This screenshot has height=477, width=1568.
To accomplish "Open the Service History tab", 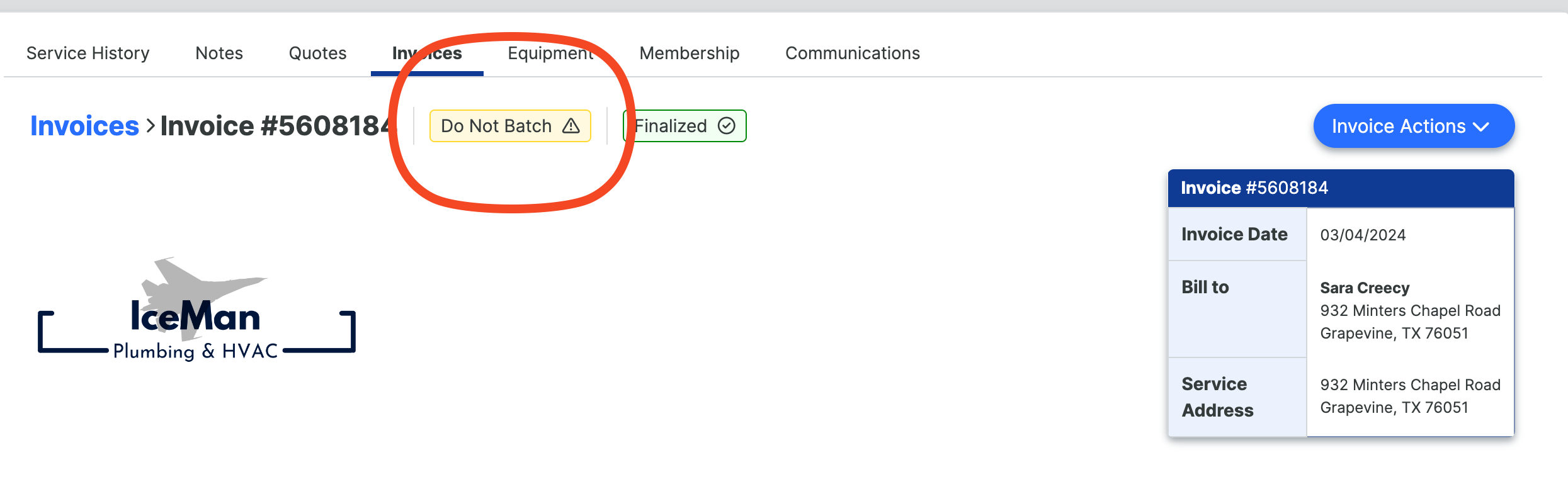I will coord(88,53).
